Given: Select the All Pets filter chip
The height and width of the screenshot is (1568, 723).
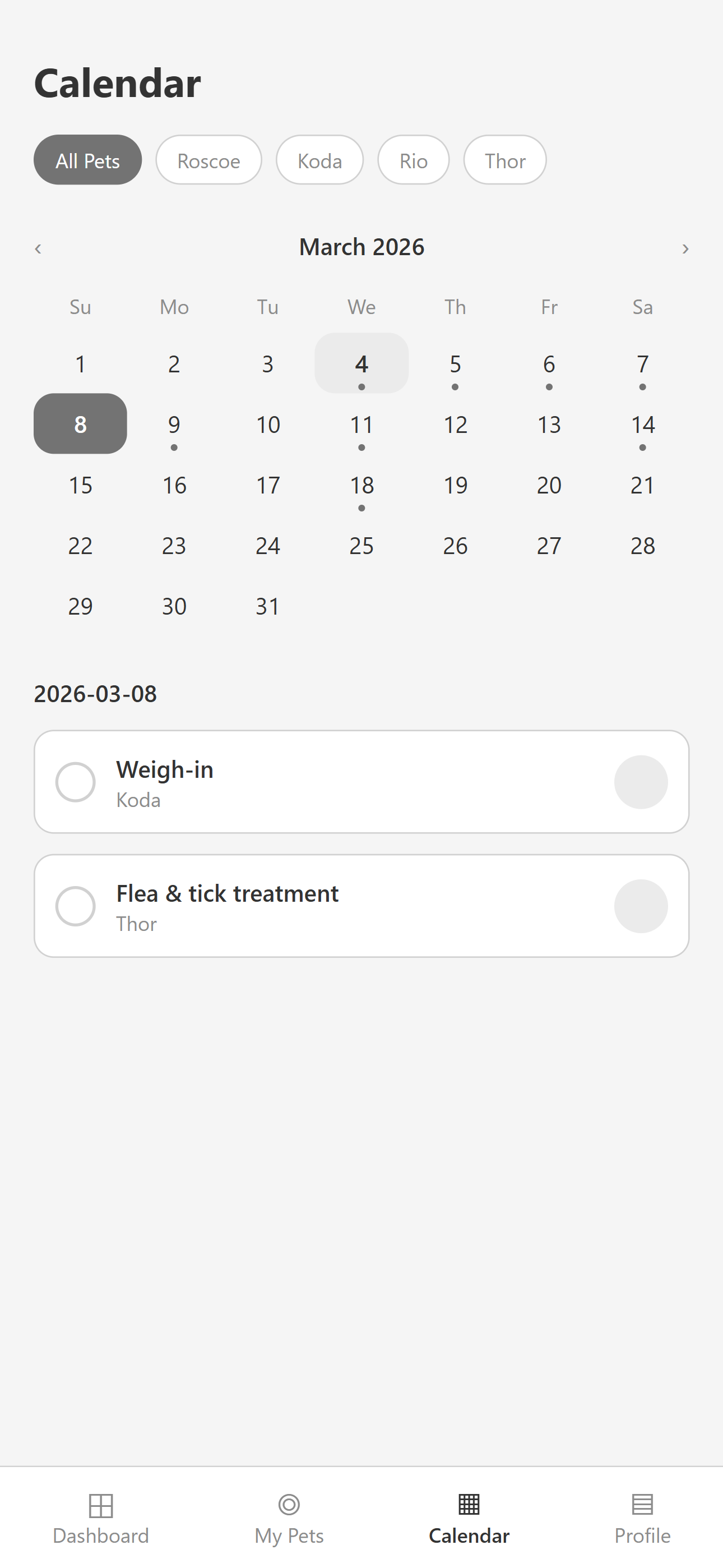Looking at the screenshot, I should (x=87, y=160).
